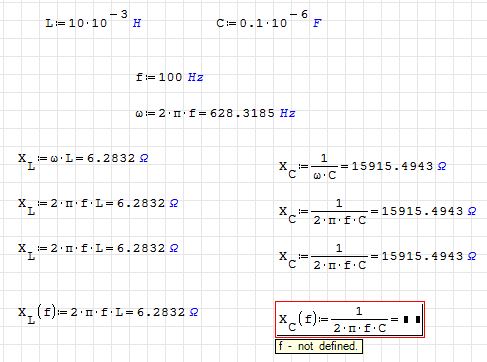Click the H unit after L value

tap(137, 23)
